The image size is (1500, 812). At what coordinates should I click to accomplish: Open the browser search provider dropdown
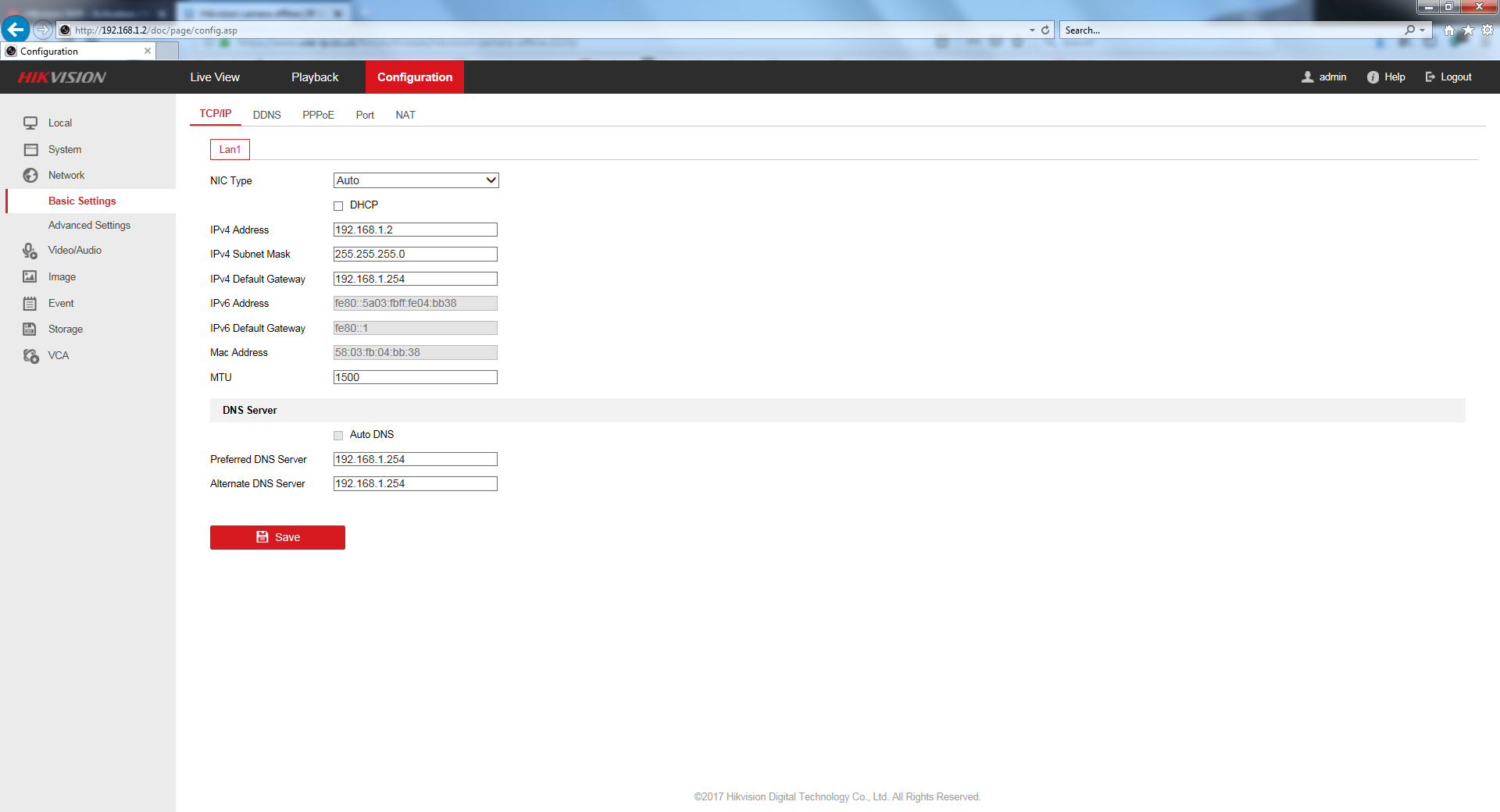(1423, 30)
